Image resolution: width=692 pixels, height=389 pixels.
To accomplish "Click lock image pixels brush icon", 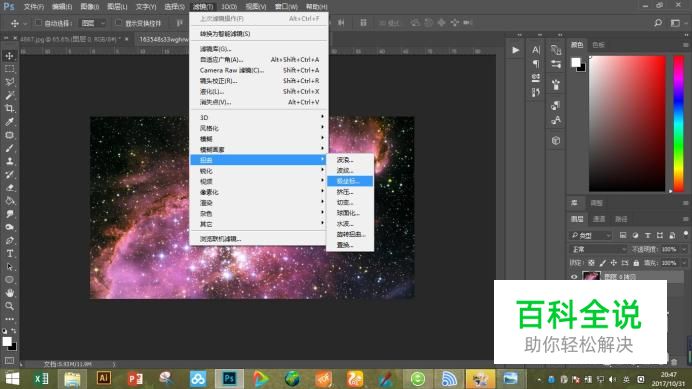I will (602, 263).
